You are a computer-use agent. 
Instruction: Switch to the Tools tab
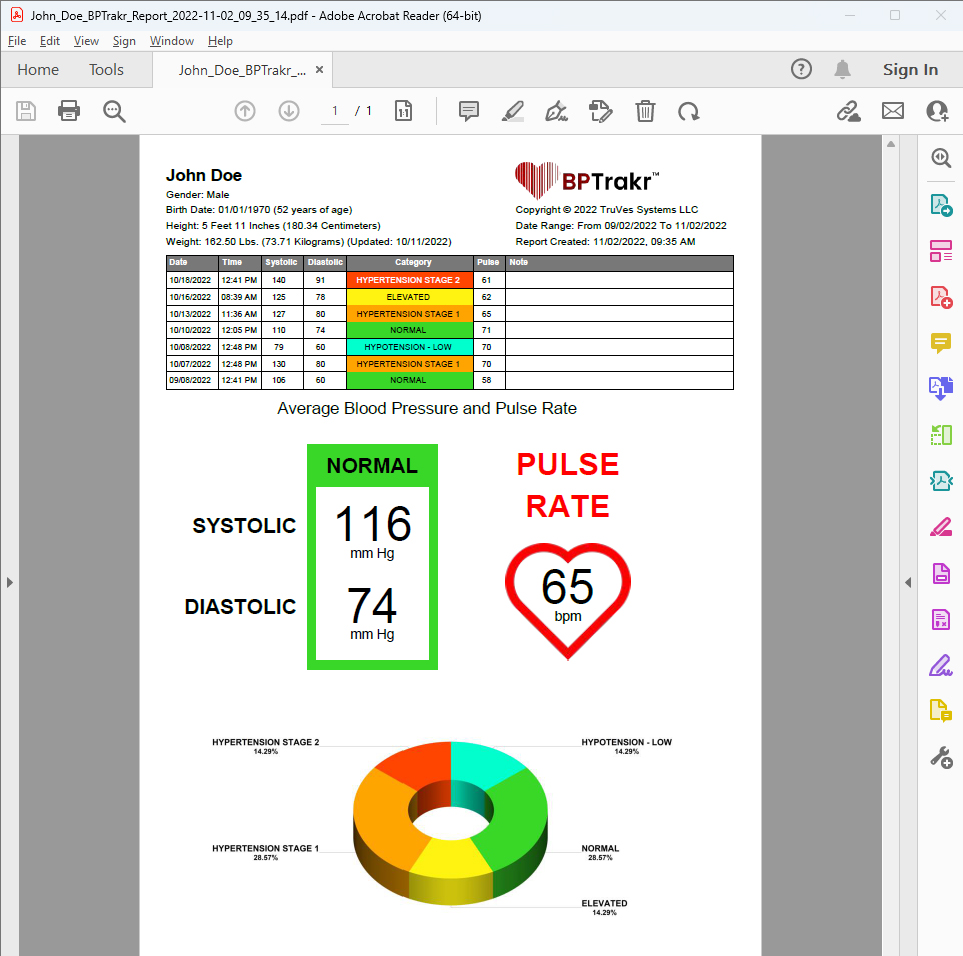coord(106,69)
